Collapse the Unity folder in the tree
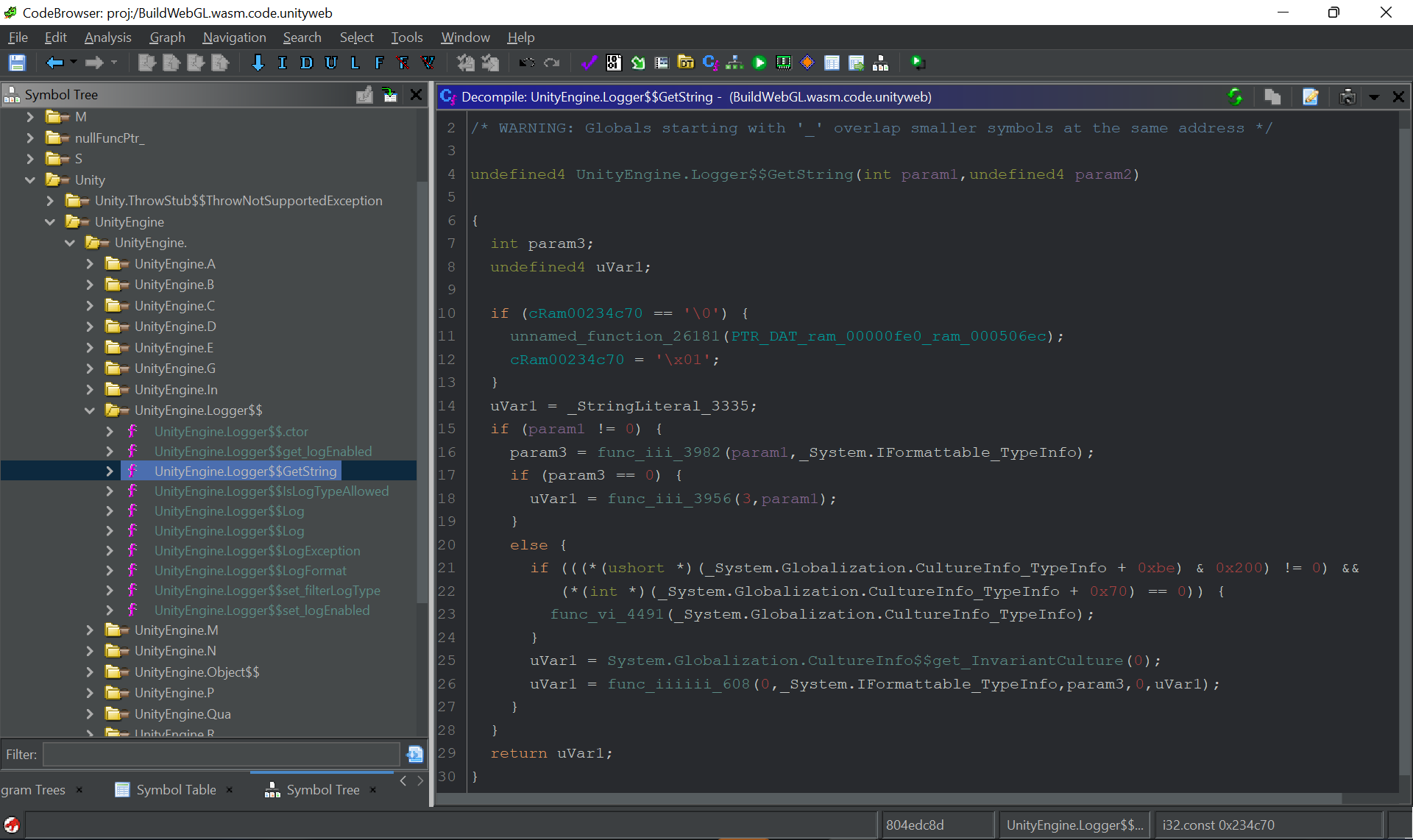Screen dimensions: 1413x840 click(30, 180)
